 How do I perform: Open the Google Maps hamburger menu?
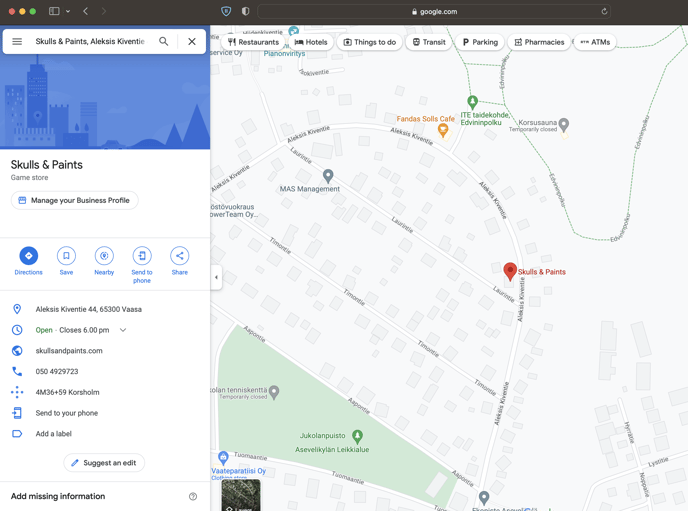pyautogui.click(x=17, y=41)
